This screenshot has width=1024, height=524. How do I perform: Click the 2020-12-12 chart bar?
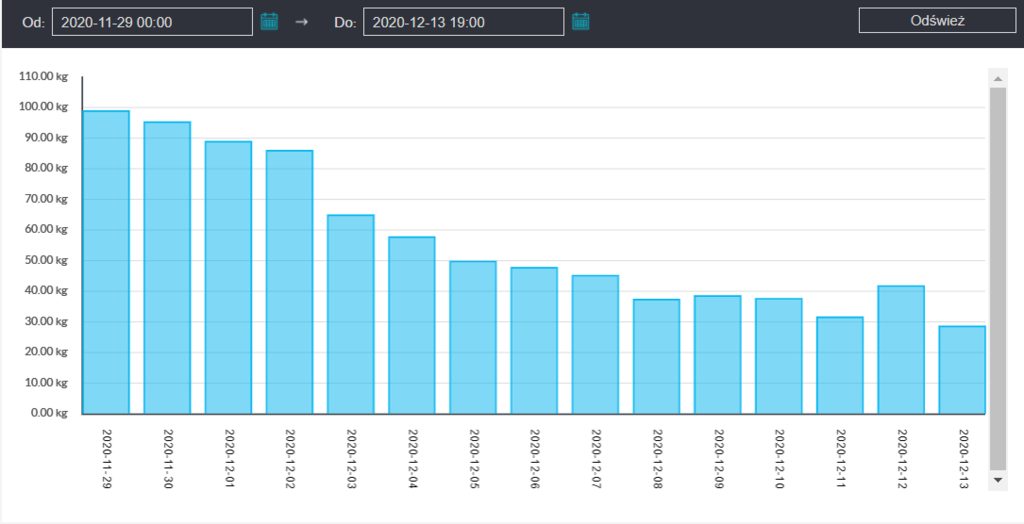click(x=901, y=350)
